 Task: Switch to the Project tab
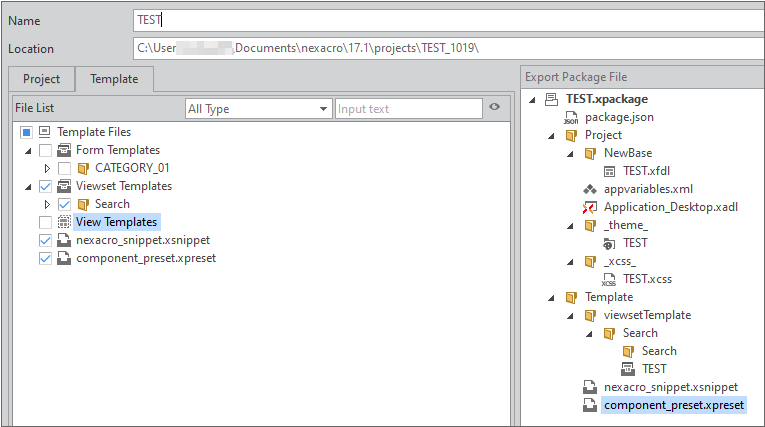coord(42,79)
